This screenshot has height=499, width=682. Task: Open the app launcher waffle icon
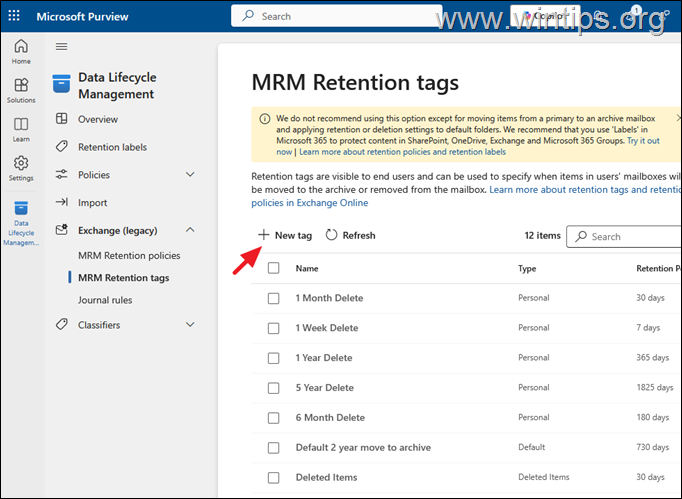coord(14,16)
